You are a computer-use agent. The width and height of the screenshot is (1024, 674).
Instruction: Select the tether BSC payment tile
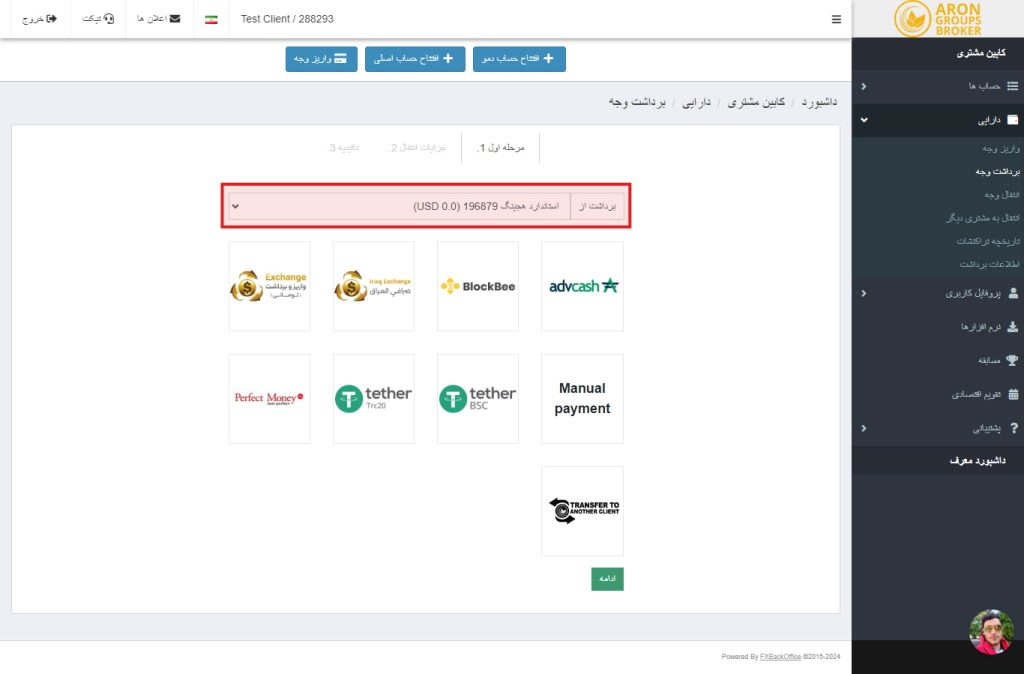477,398
